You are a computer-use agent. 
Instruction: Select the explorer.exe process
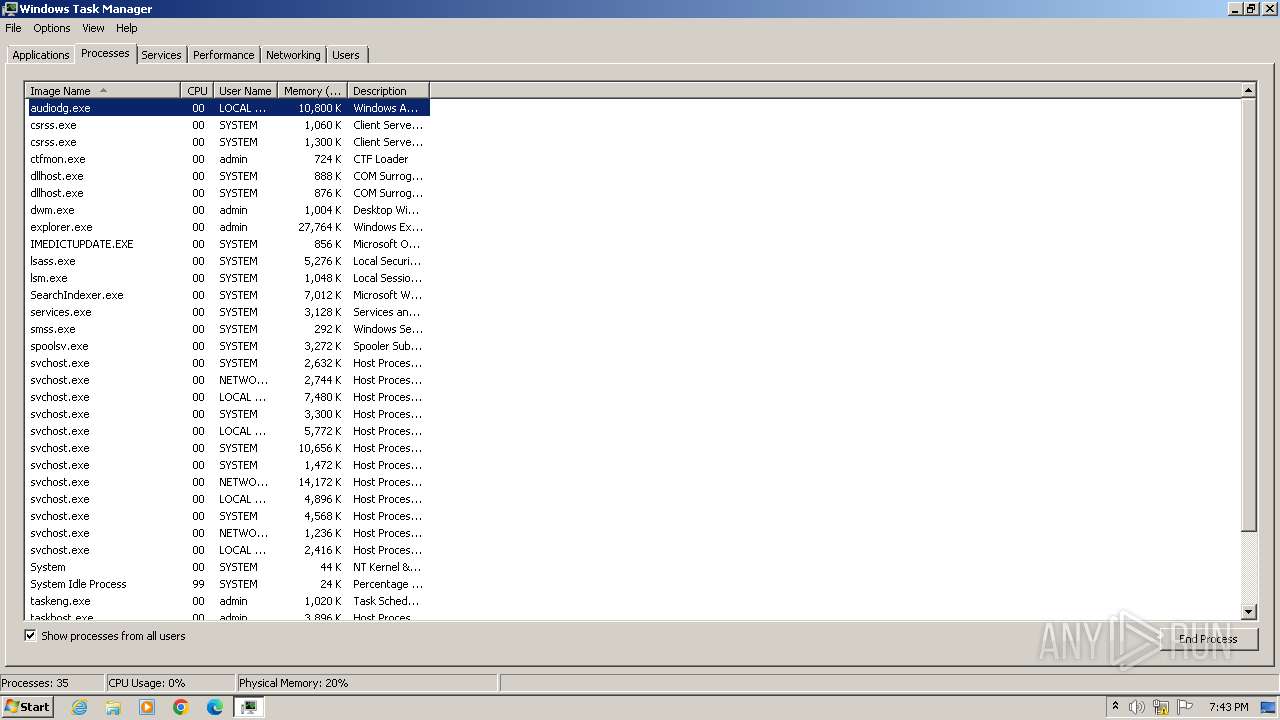click(x=227, y=227)
